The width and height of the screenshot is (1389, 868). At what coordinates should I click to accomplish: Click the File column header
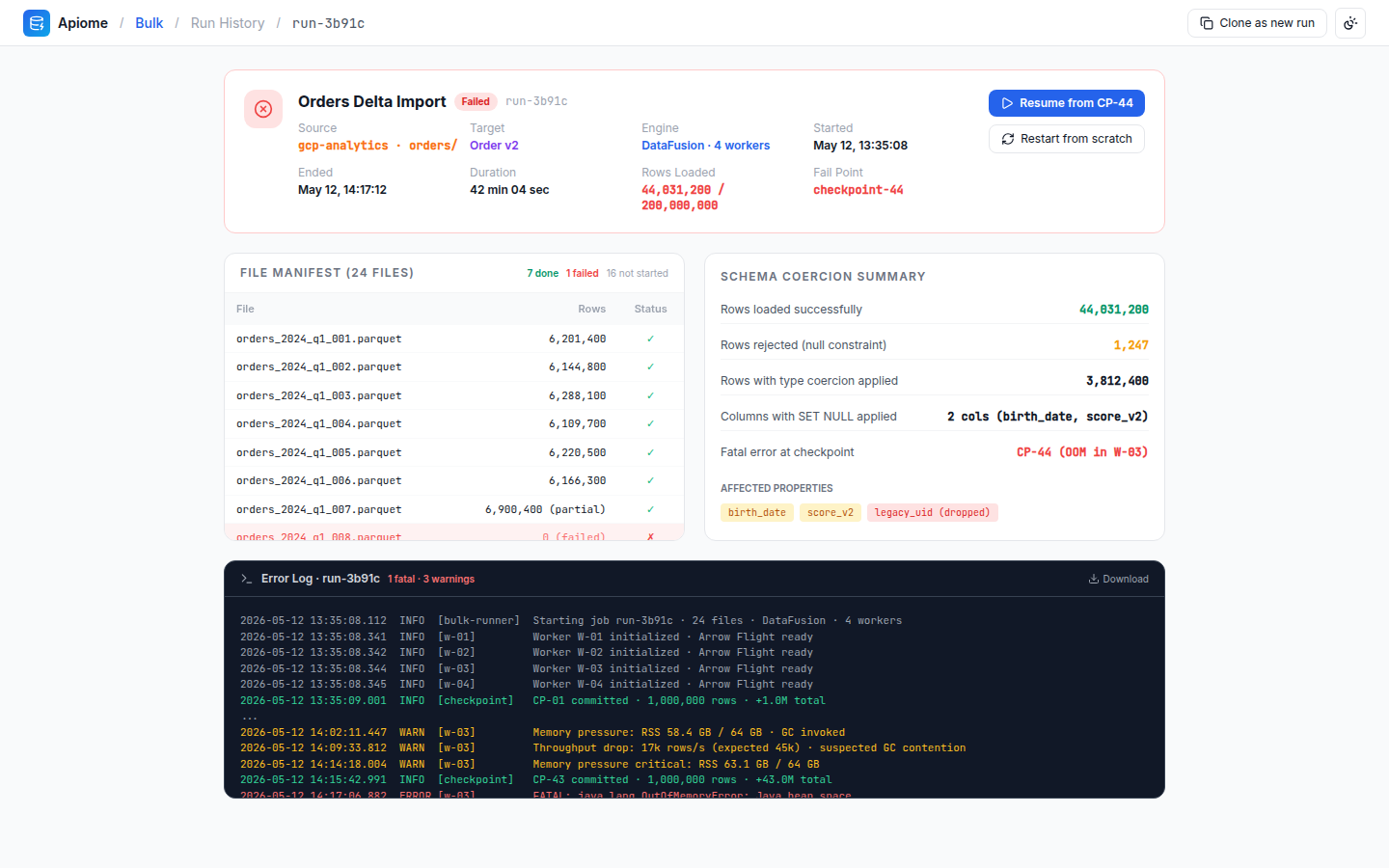click(x=245, y=309)
